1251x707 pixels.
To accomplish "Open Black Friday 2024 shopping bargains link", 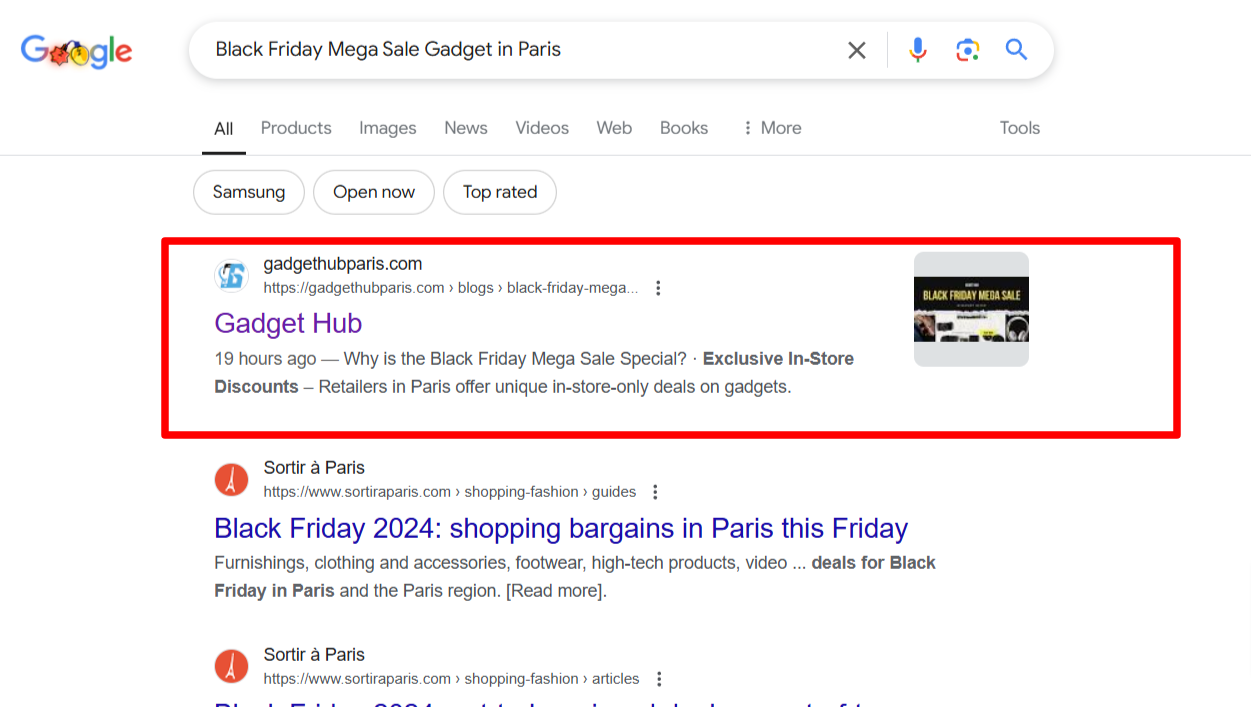I will point(561,528).
